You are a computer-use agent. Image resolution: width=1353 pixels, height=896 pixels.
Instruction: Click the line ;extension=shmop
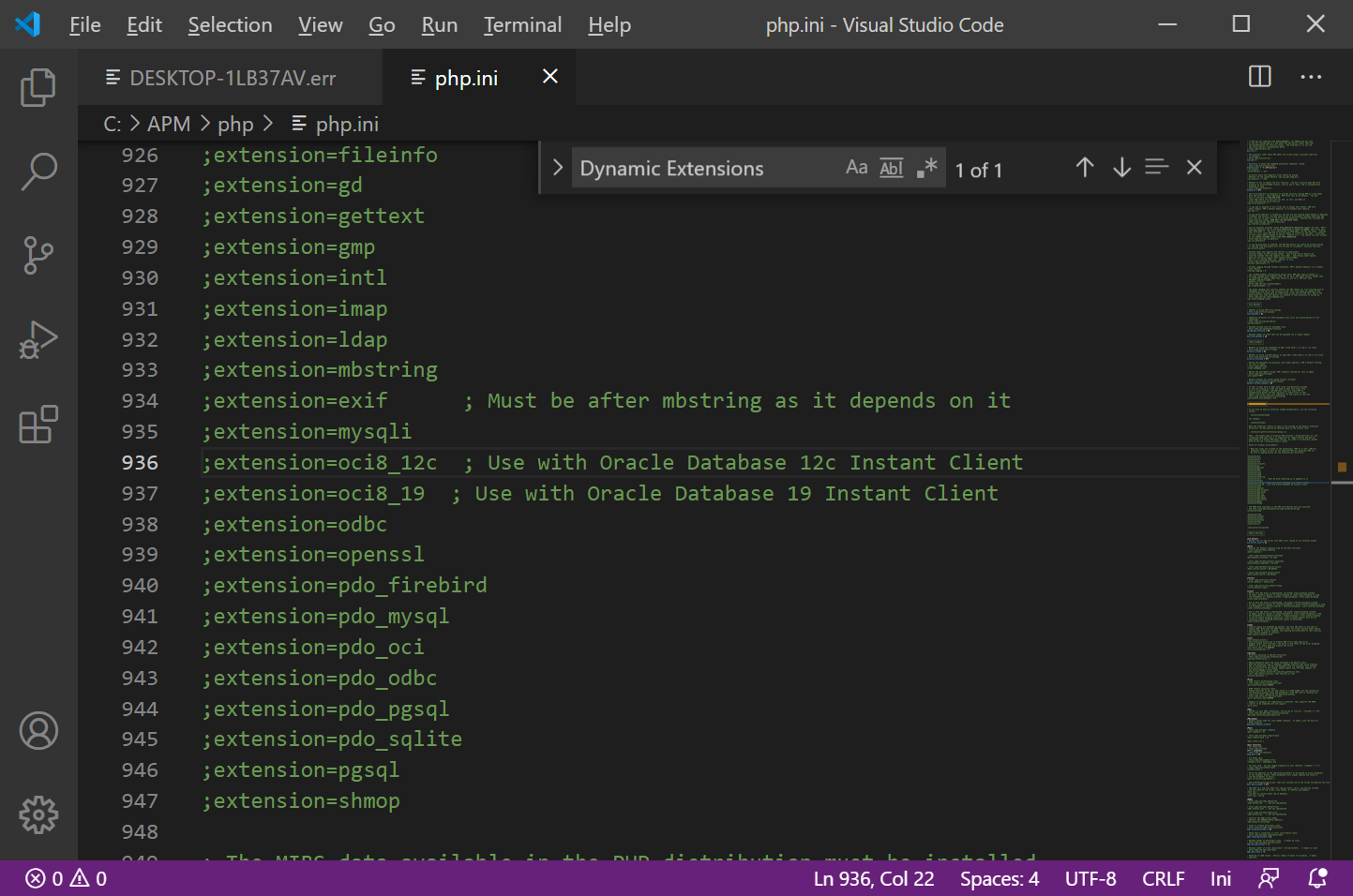coord(301,800)
